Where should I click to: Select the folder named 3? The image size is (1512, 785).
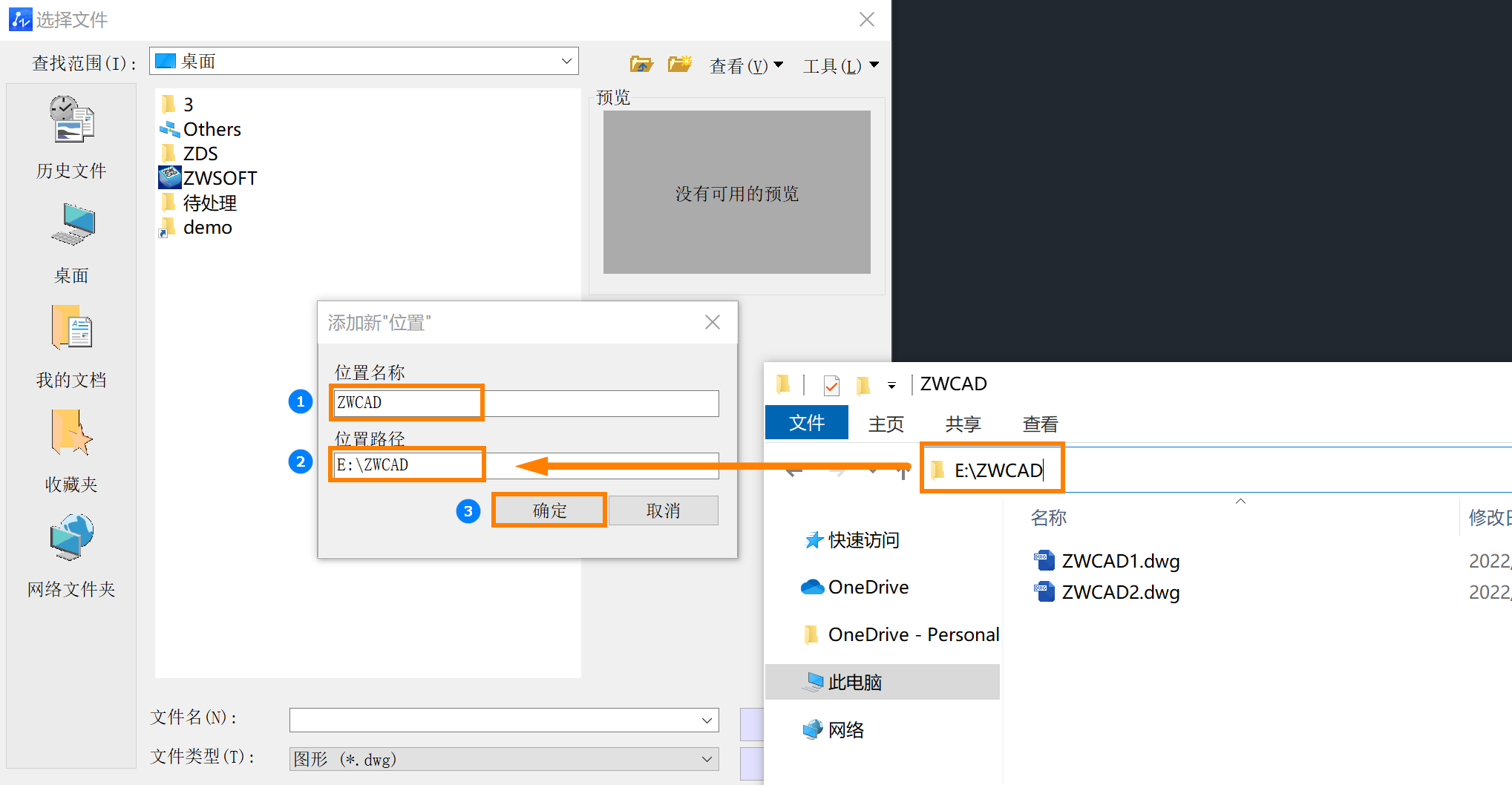pos(177,105)
